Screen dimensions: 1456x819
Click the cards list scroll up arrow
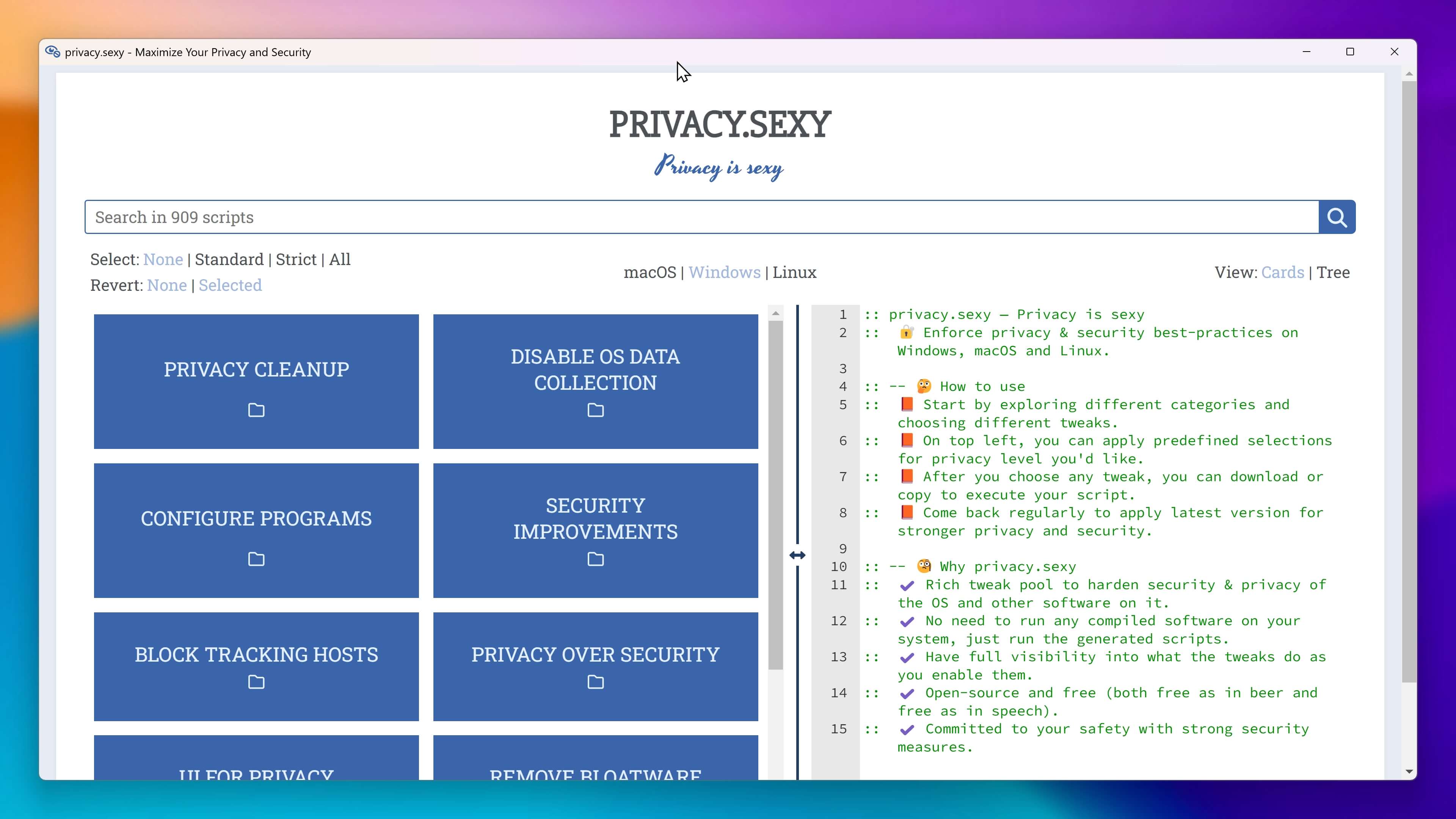pos(775,313)
